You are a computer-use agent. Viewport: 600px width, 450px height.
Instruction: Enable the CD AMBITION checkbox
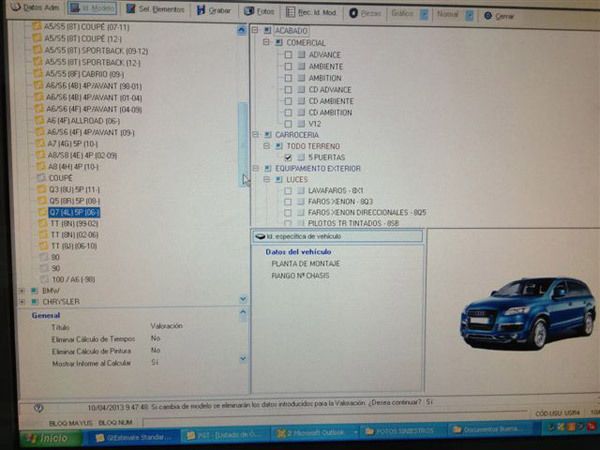point(288,112)
